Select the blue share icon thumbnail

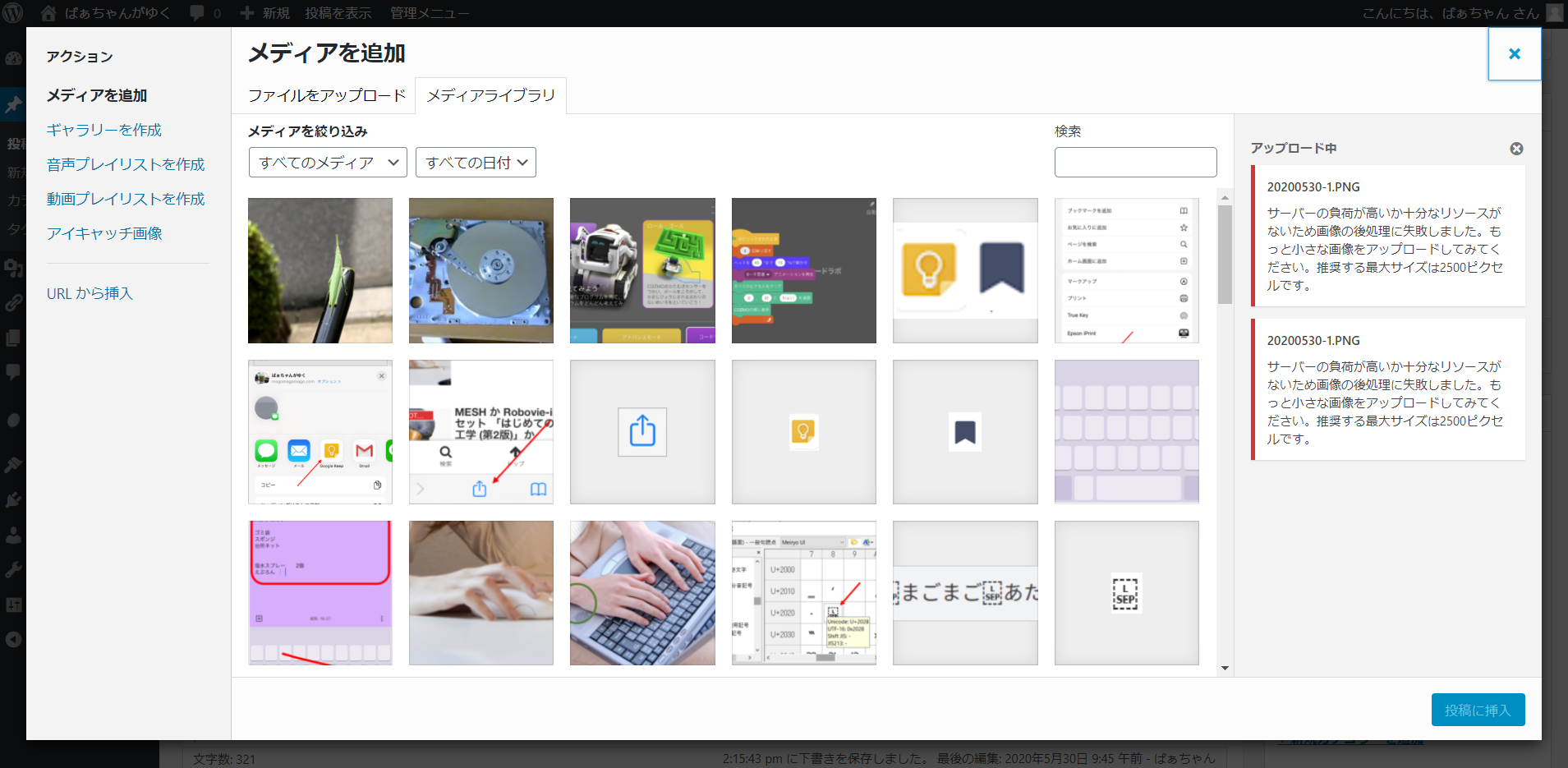[642, 432]
